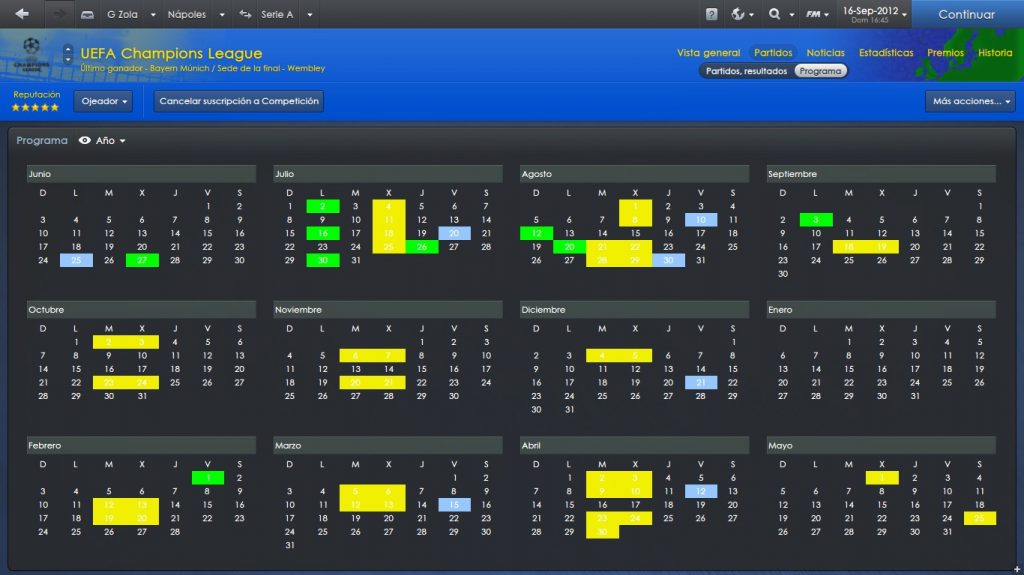This screenshot has height=575, width=1024.
Task: Select blue-highlighted March 15
Action: [454, 505]
